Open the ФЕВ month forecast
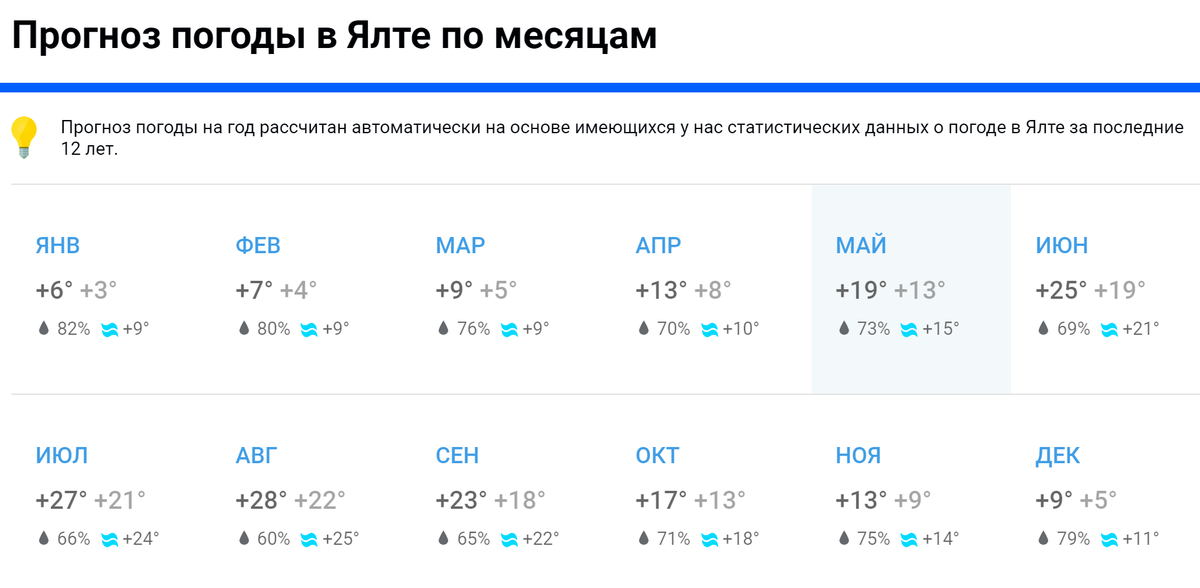The image size is (1200, 588). [259, 245]
